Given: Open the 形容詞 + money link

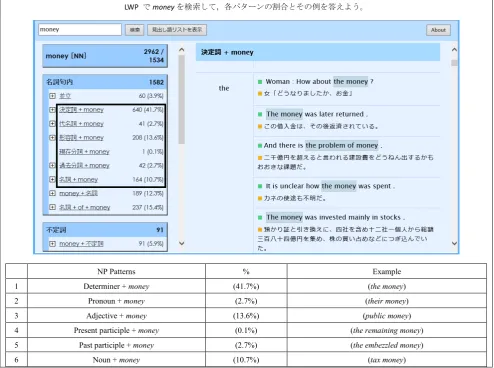Looking at the screenshot, I should tap(81, 137).
